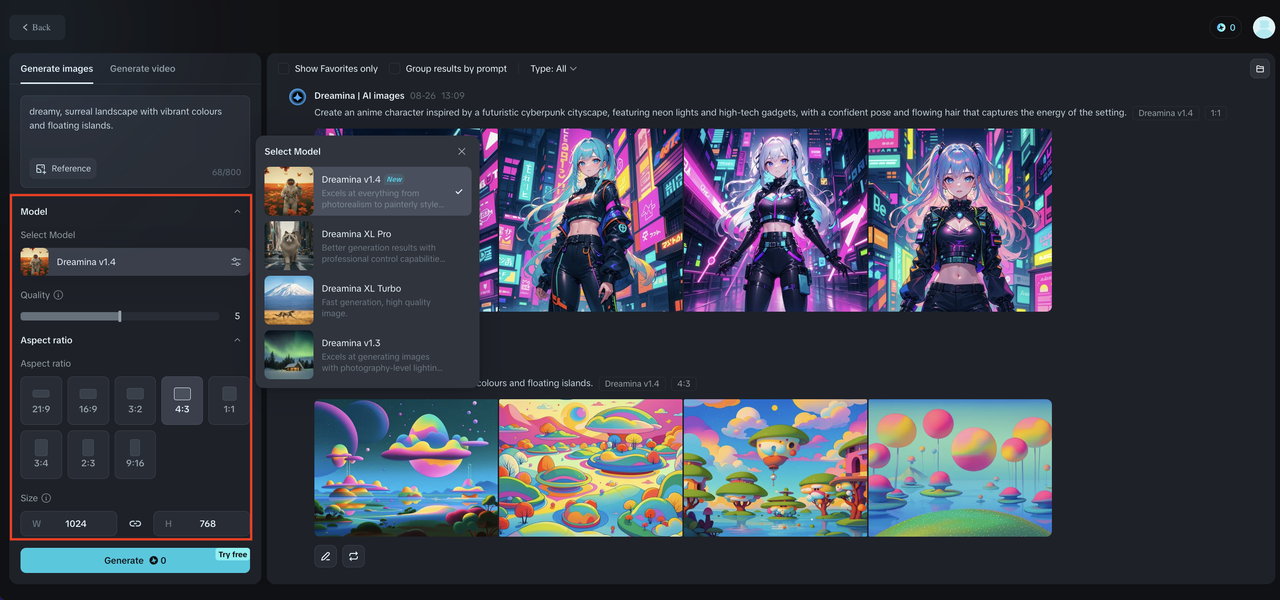
Task: Choose Dreamina v1.4 in model list
Action: [x=367, y=191]
